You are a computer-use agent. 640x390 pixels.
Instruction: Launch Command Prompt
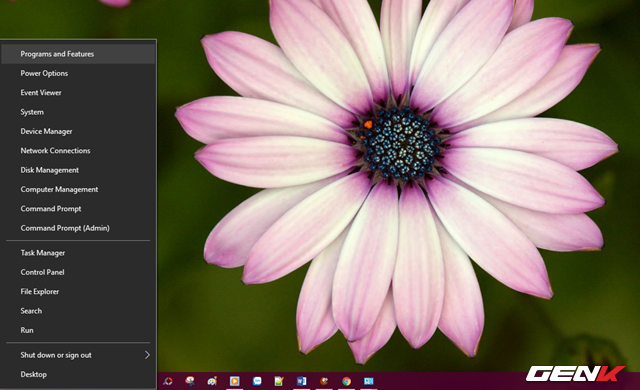pyautogui.click(x=78, y=208)
